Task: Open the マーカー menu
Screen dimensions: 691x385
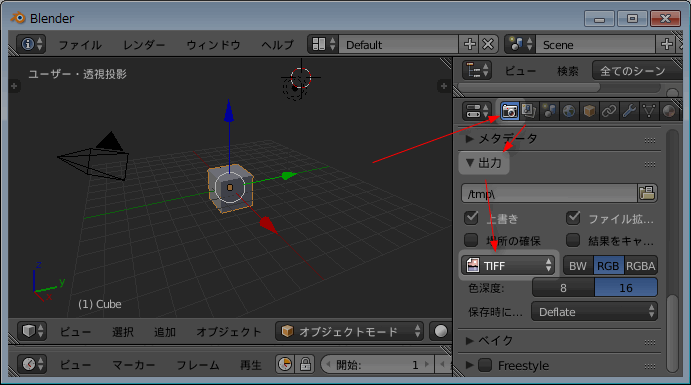Action: point(134,365)
